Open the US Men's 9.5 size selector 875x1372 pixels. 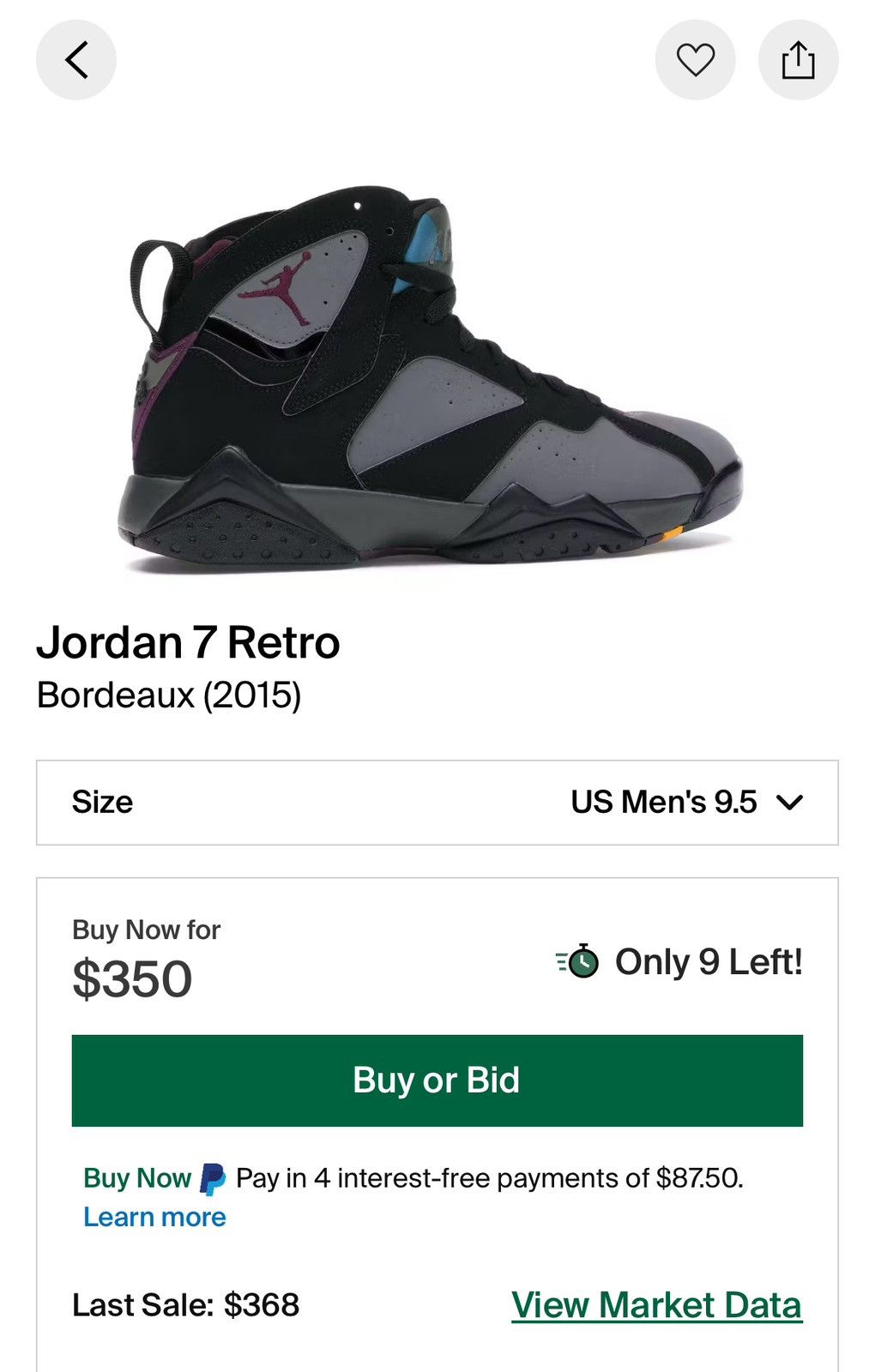coord(664,803)
